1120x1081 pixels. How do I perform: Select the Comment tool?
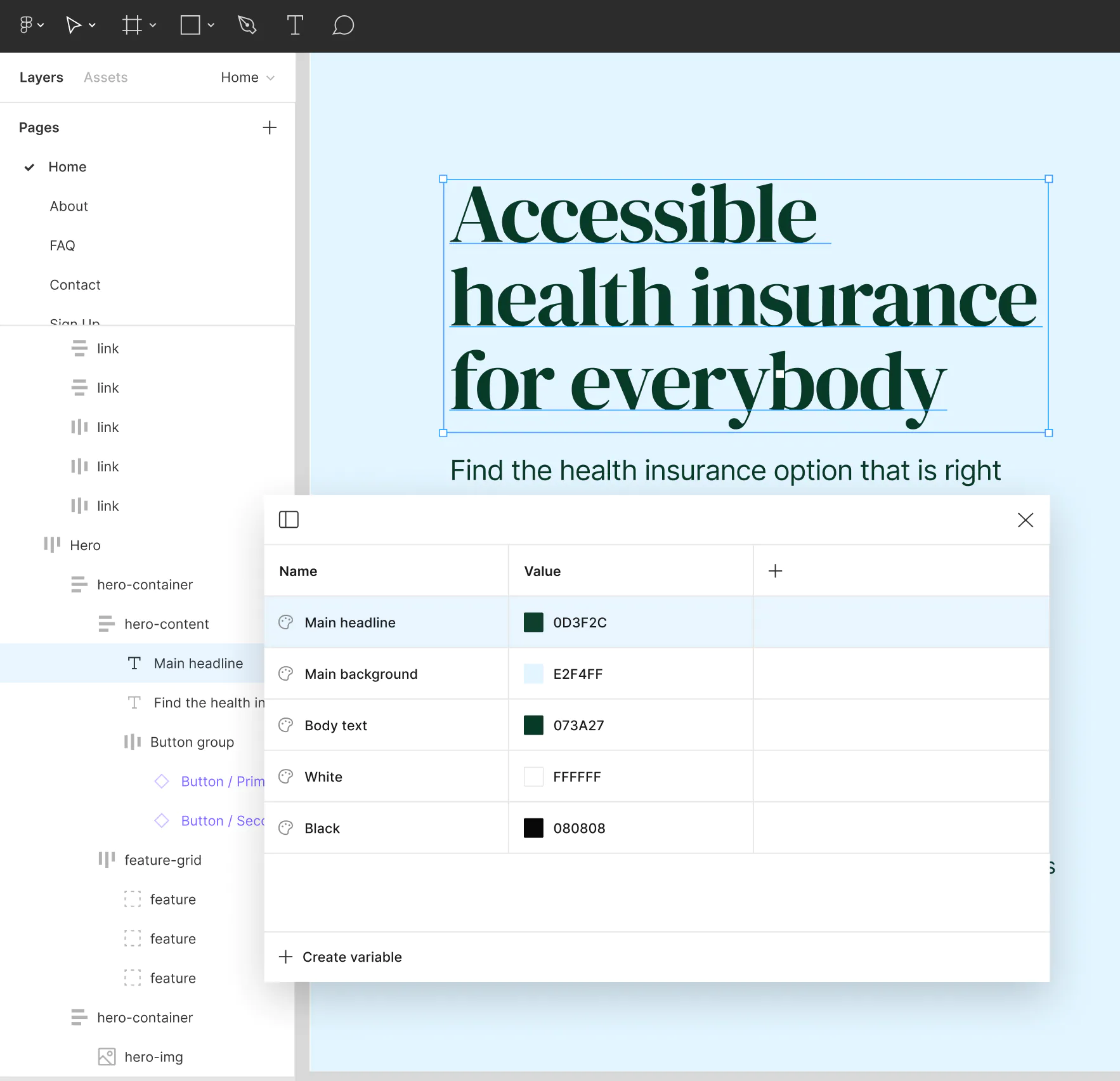tap(343, 25)
